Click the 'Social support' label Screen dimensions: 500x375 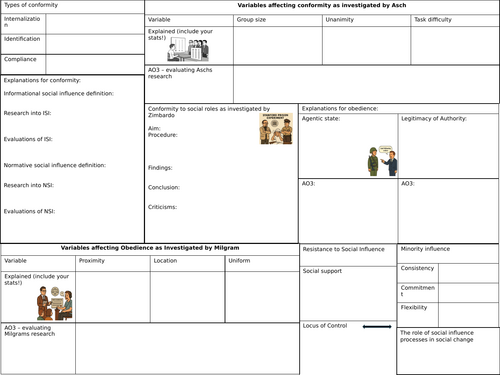click(x=322, y=271)
